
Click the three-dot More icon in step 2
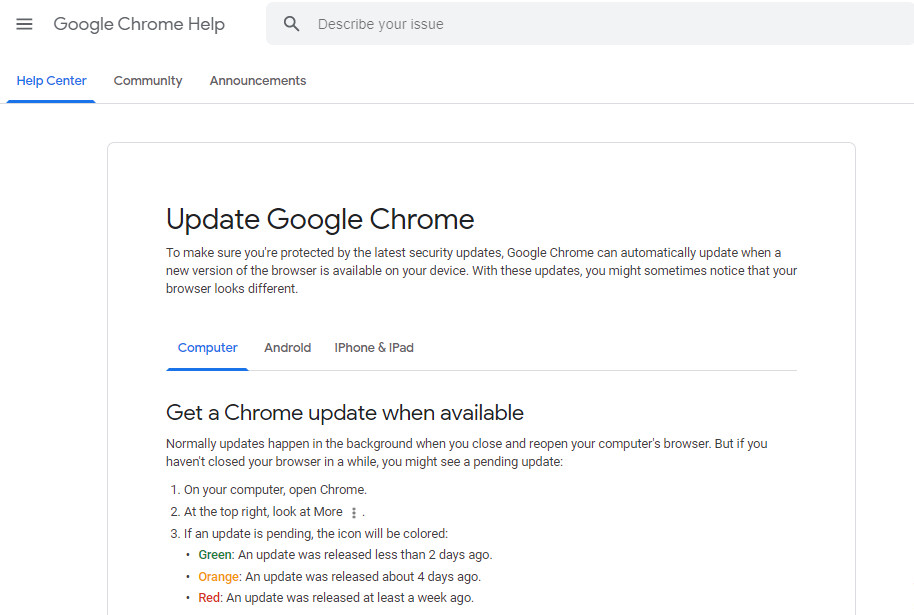tap(354, 512)
